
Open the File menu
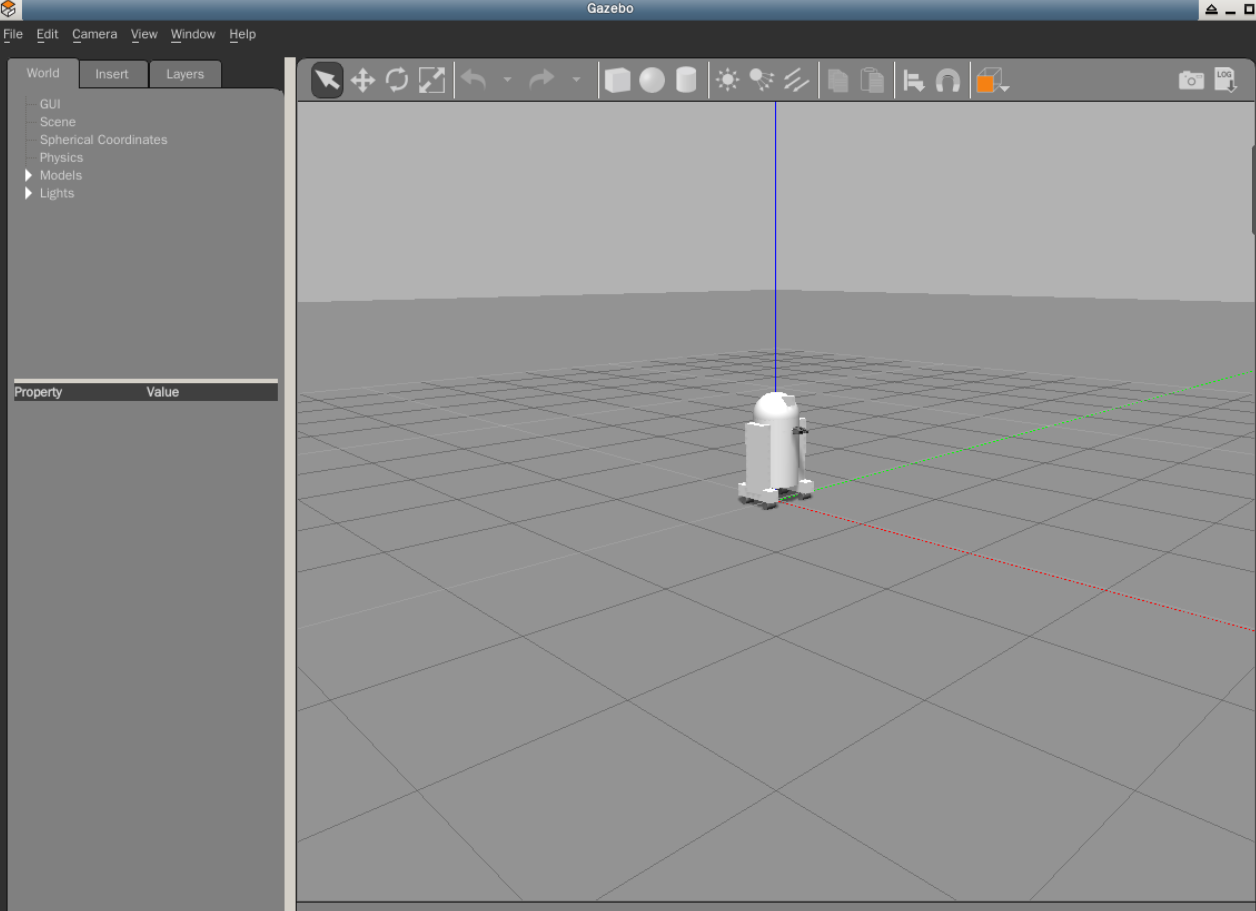pyautogui.click(x=13, y=34)
